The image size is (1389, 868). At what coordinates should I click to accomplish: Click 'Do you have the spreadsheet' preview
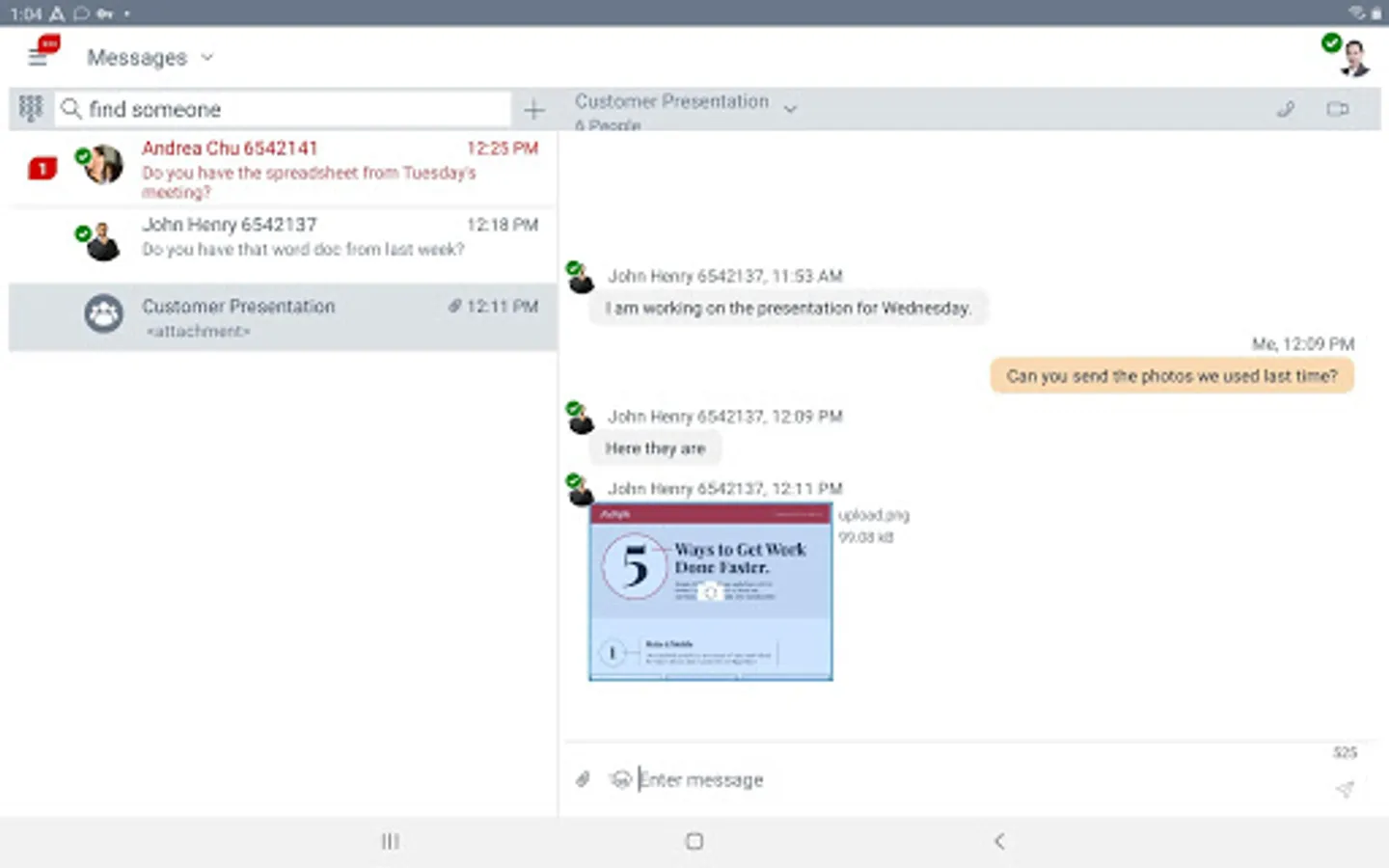click(309, 182)
